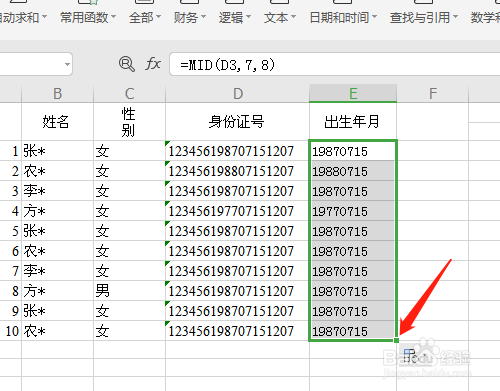The width and height of the screenshot is (500, 391).
Task: Open the name box dropdown arrow
Action: click(67, 64)
